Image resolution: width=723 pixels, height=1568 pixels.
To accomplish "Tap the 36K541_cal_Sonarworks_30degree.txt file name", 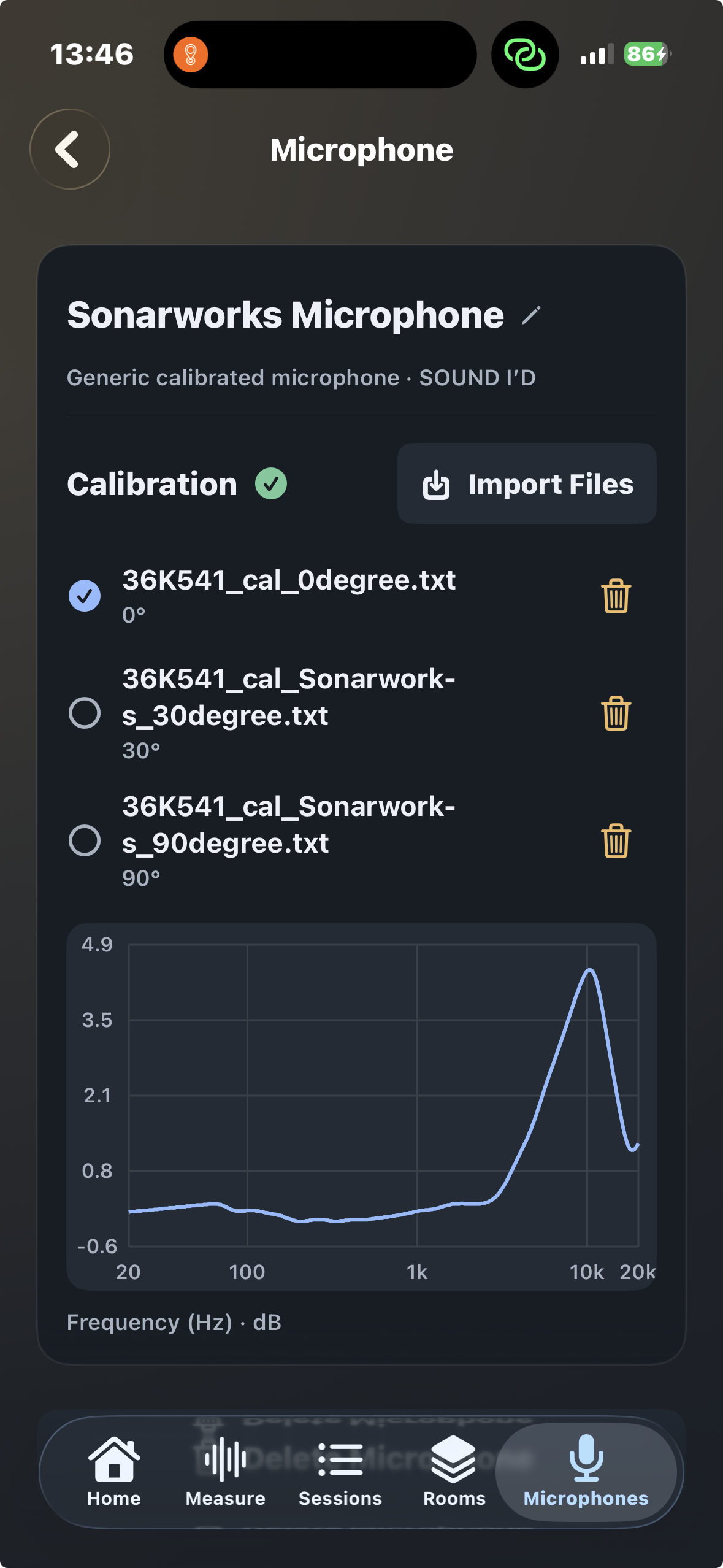I will pos(289,697).
